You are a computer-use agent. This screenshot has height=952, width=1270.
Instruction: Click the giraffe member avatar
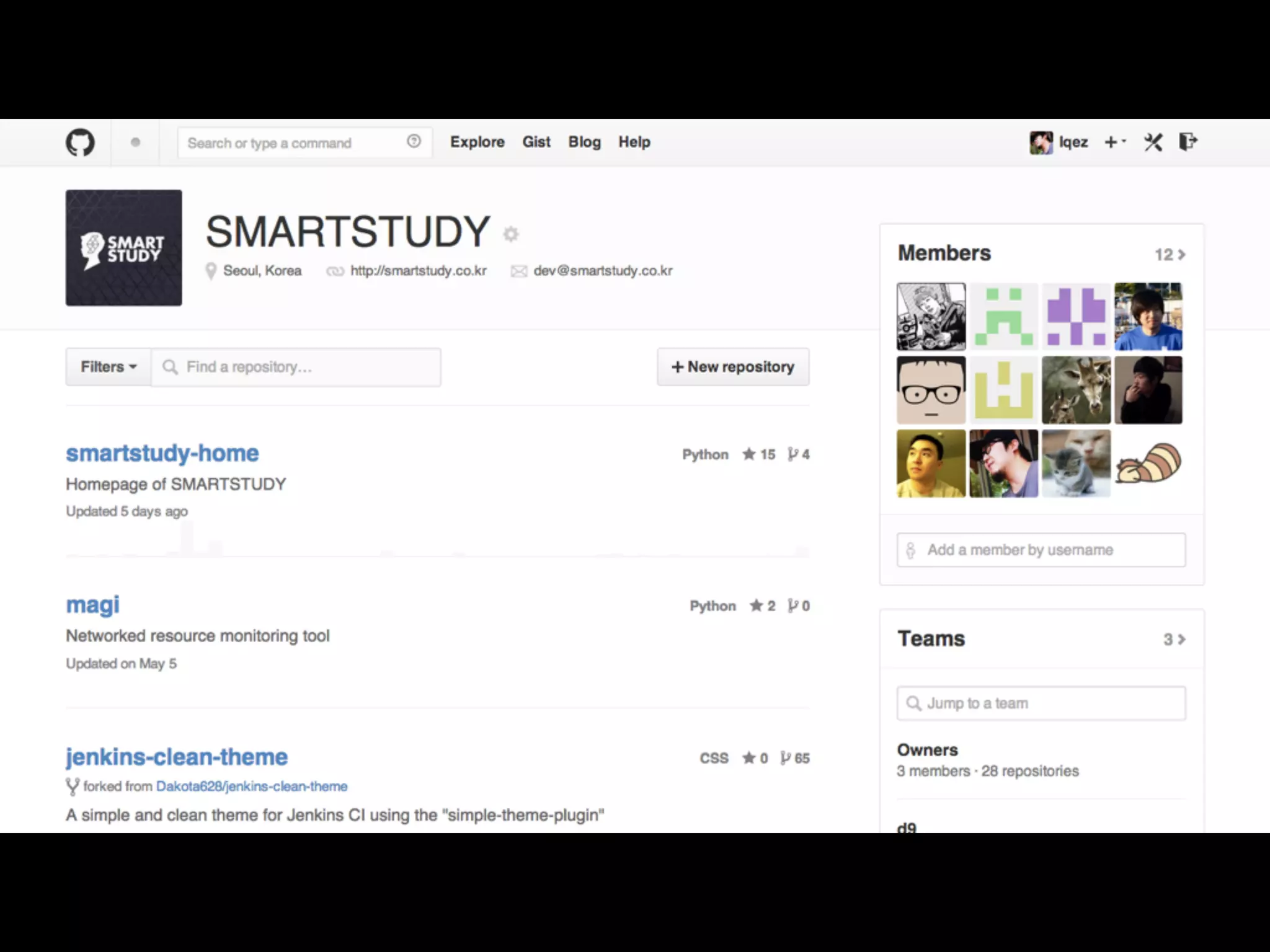(1076, 390)
